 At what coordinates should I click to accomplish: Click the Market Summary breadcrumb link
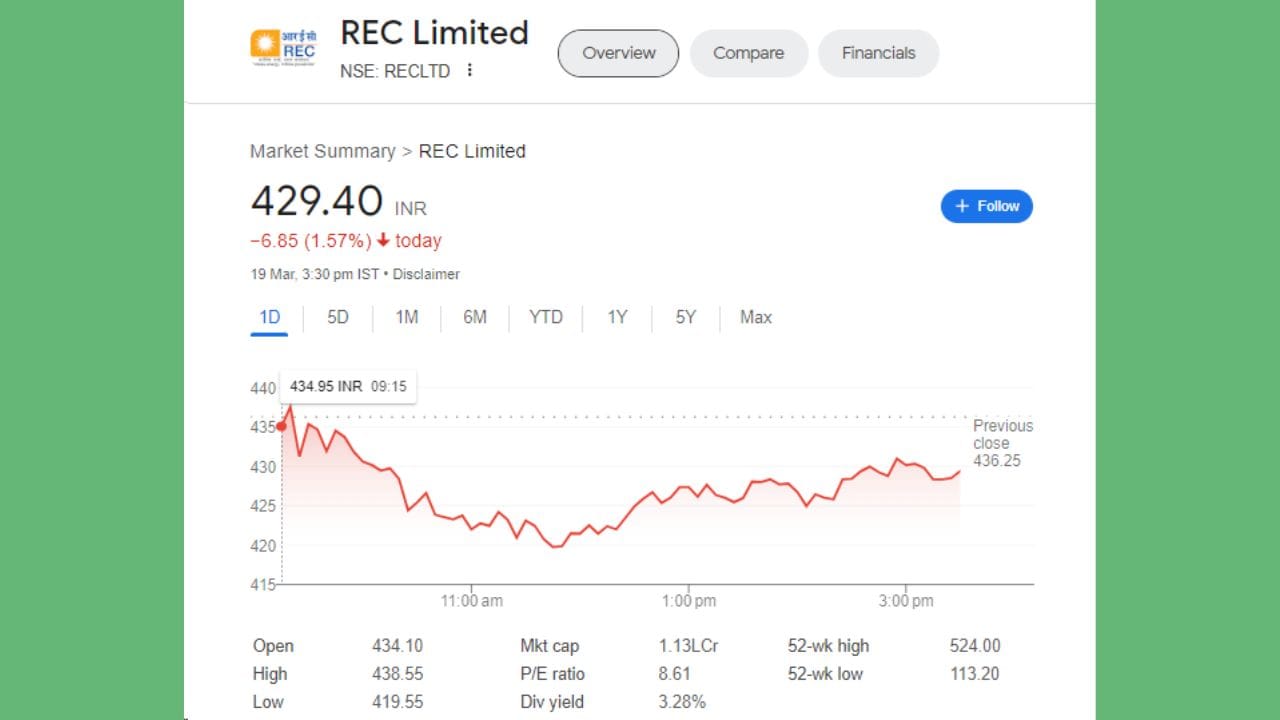point(322,151)
